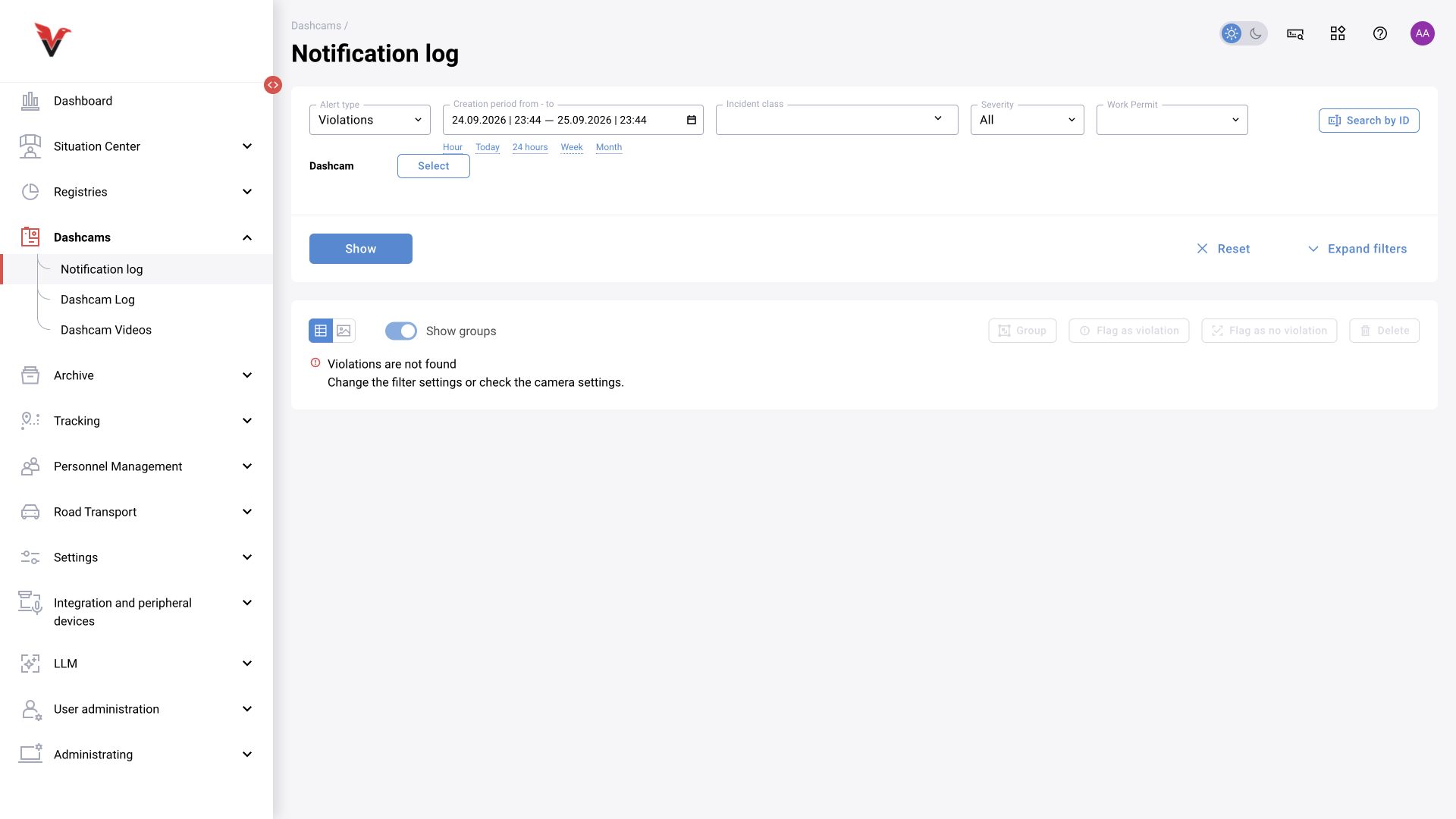Set period to Week quick link

572,147
